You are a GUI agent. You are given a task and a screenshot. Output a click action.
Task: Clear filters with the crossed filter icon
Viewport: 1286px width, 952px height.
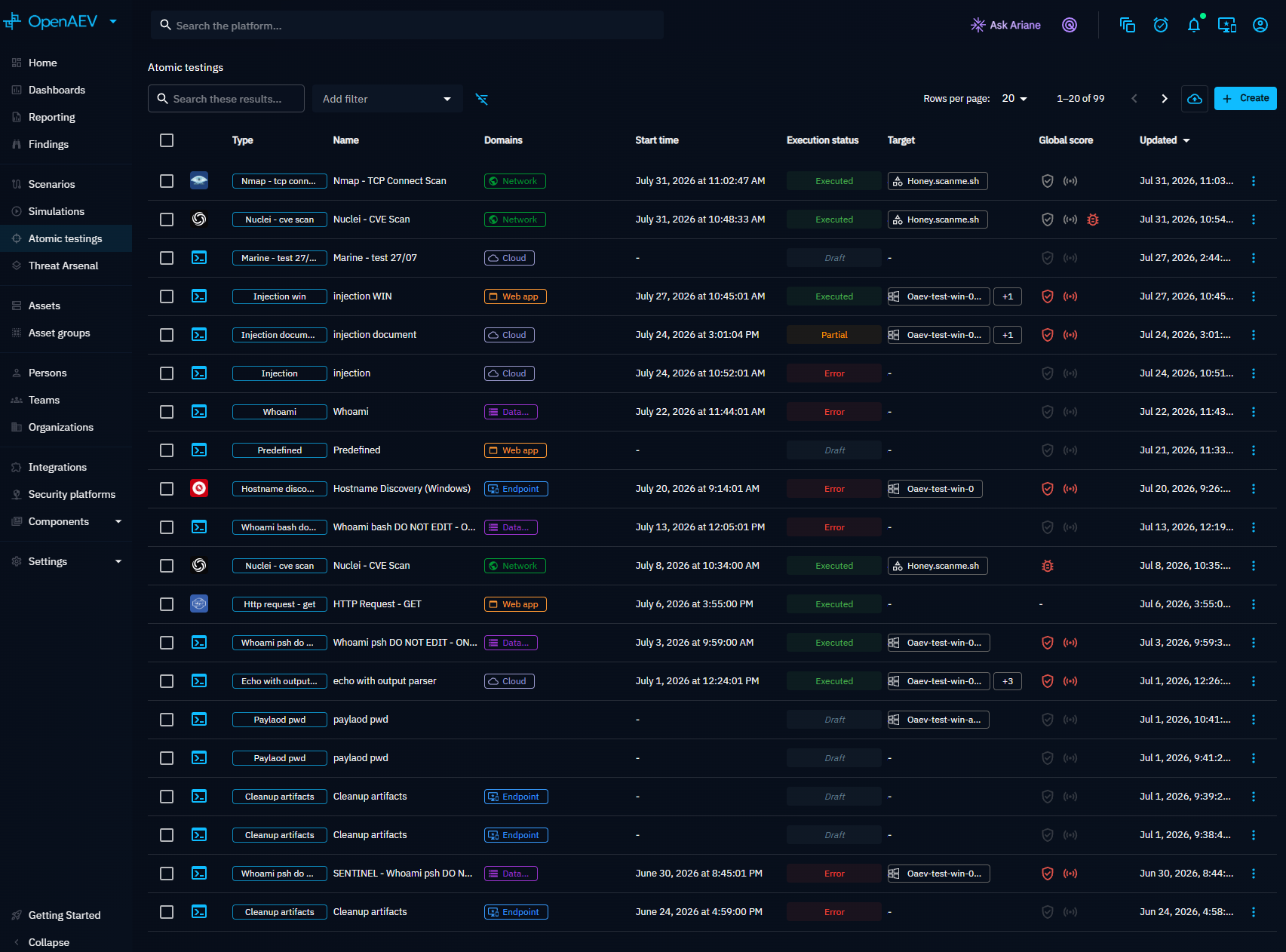pyautogui.click(x=481, y=99)
